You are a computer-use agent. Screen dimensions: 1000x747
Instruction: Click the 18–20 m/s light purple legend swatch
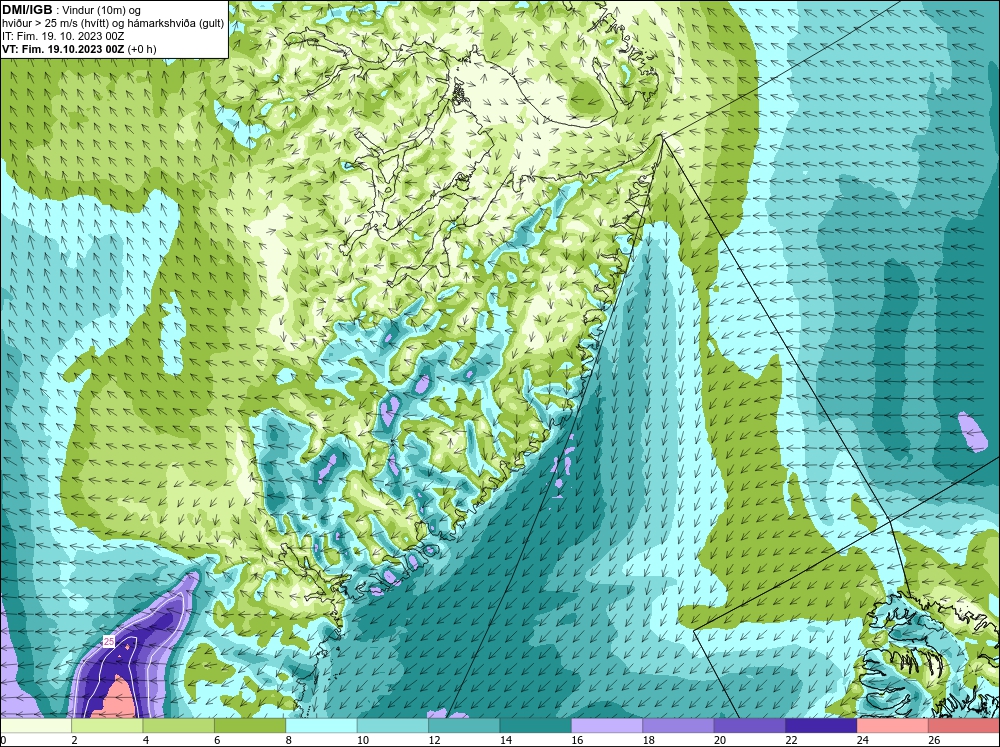pos(679,725)
